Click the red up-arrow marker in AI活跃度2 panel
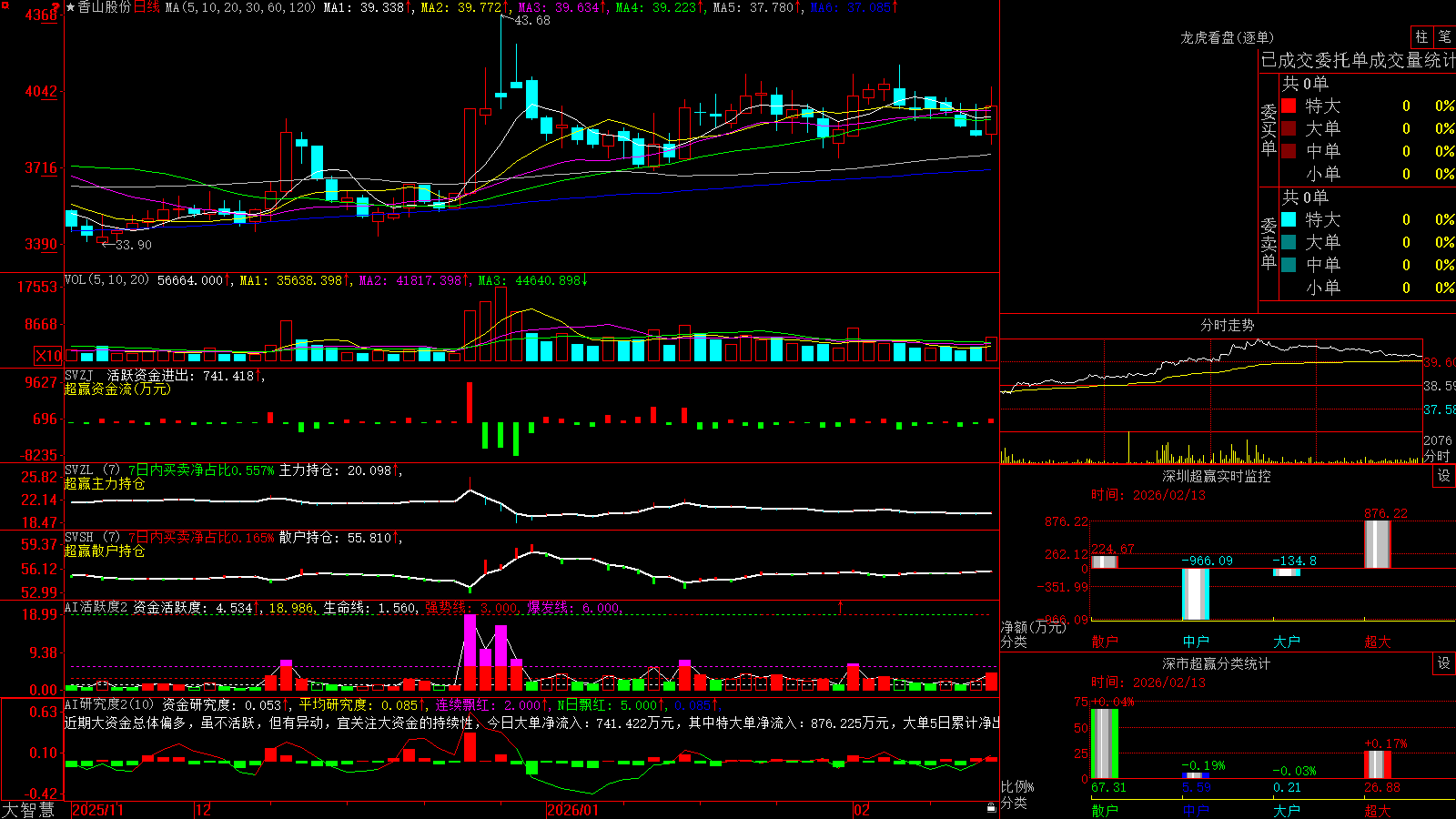 coord(840,606)
